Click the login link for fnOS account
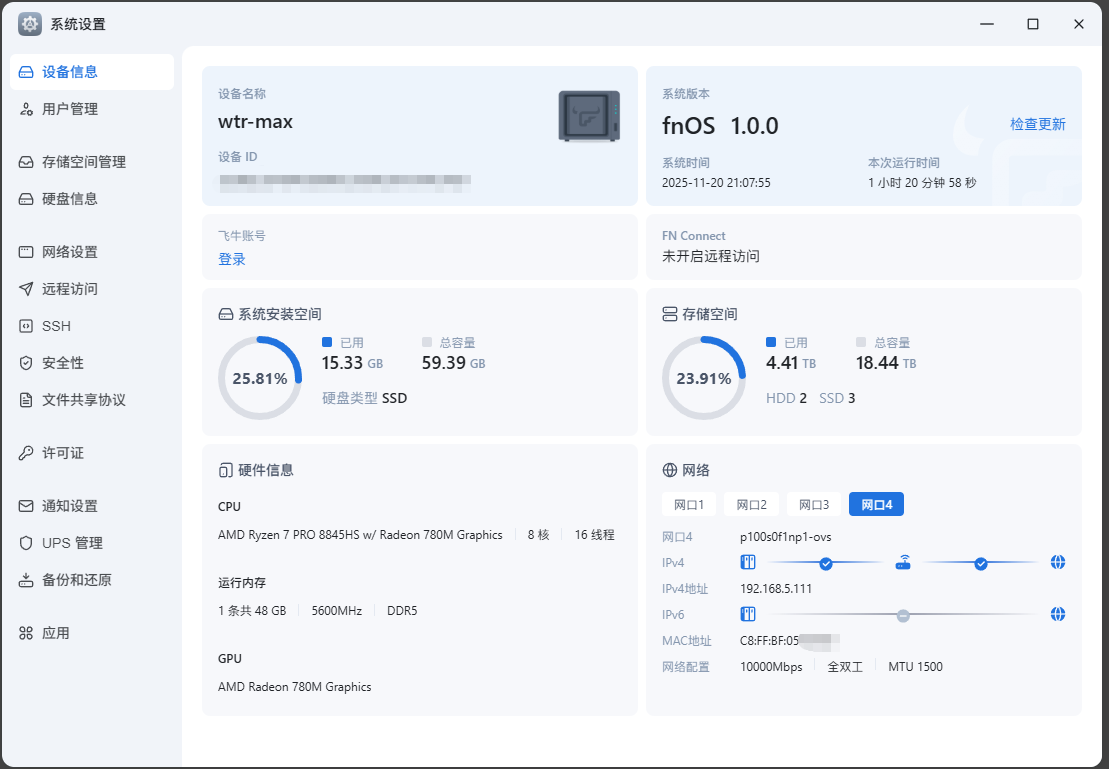 coord(232,259)
